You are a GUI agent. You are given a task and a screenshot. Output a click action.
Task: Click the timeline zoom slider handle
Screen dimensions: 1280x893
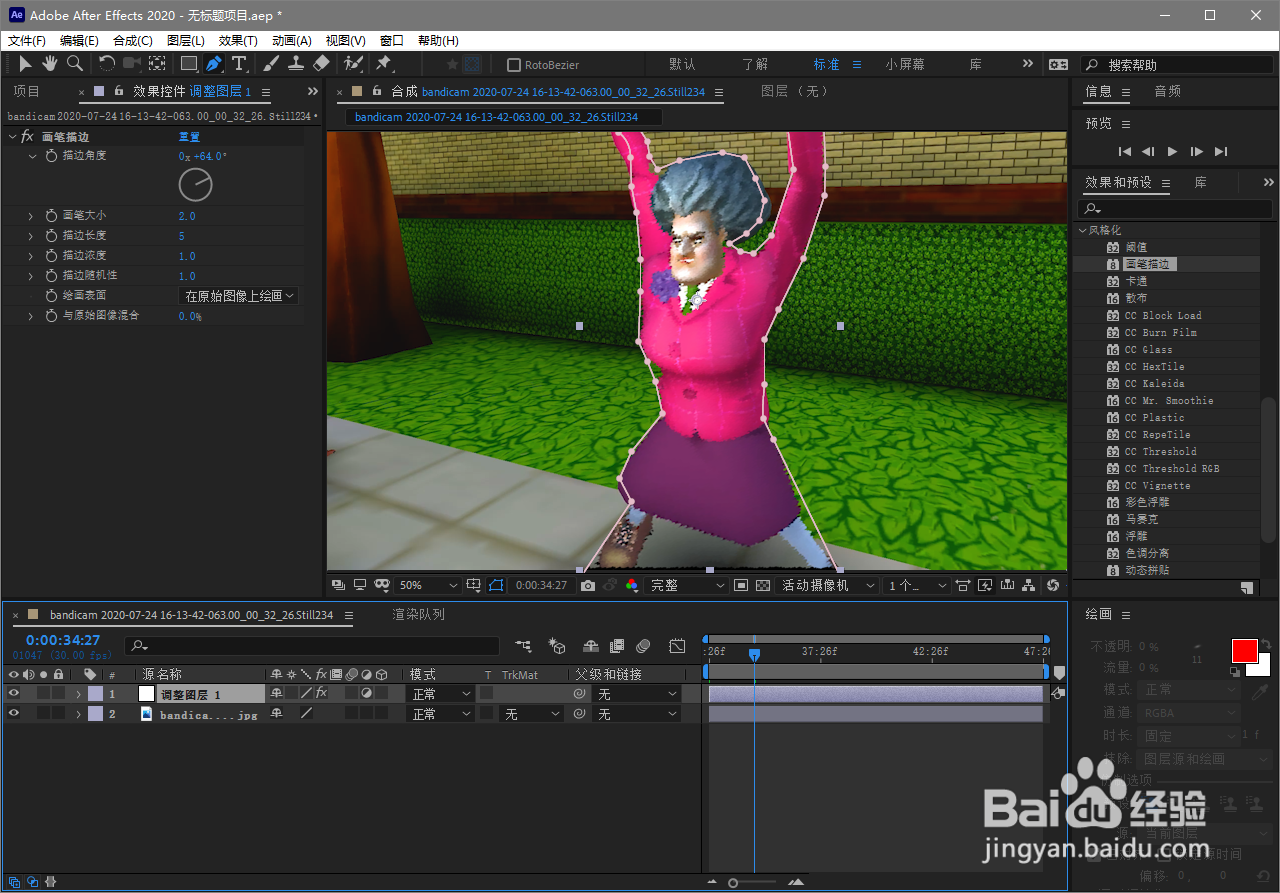733,883
